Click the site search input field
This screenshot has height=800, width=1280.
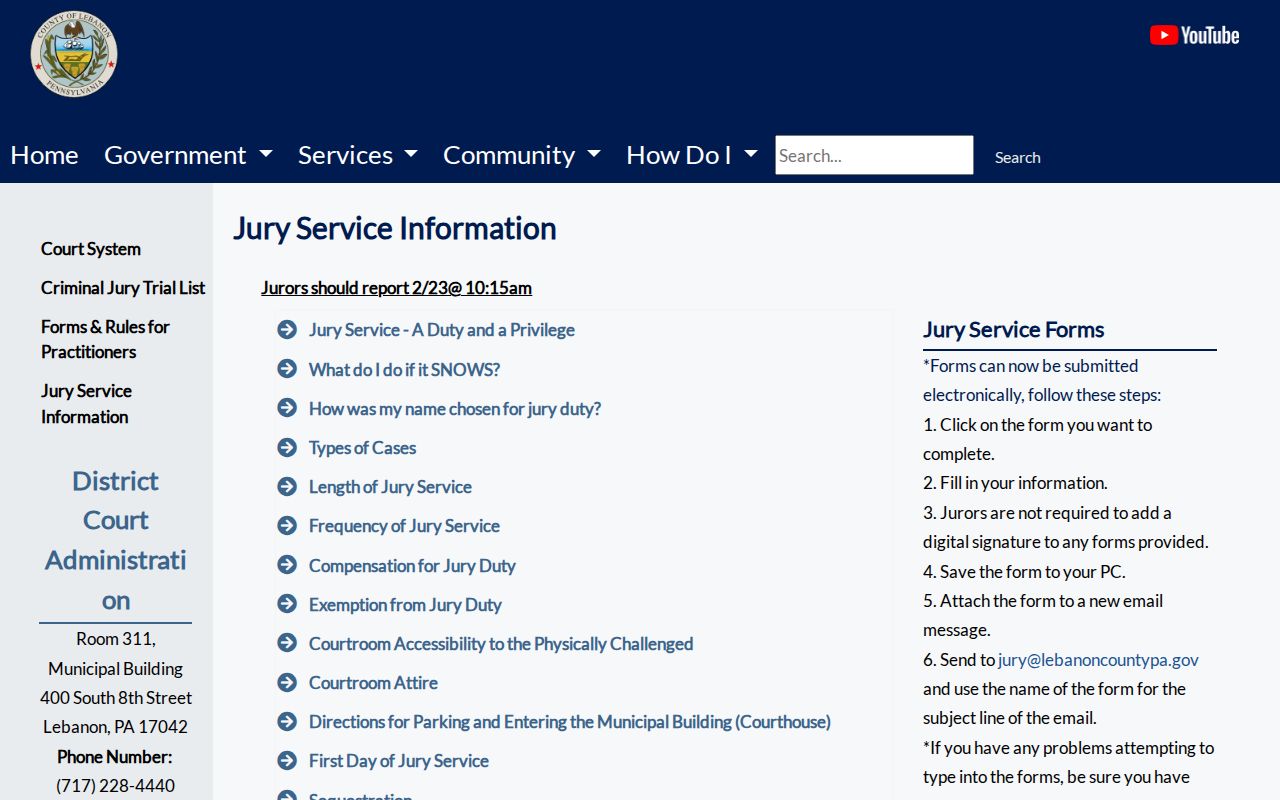(x=874, y=155)
